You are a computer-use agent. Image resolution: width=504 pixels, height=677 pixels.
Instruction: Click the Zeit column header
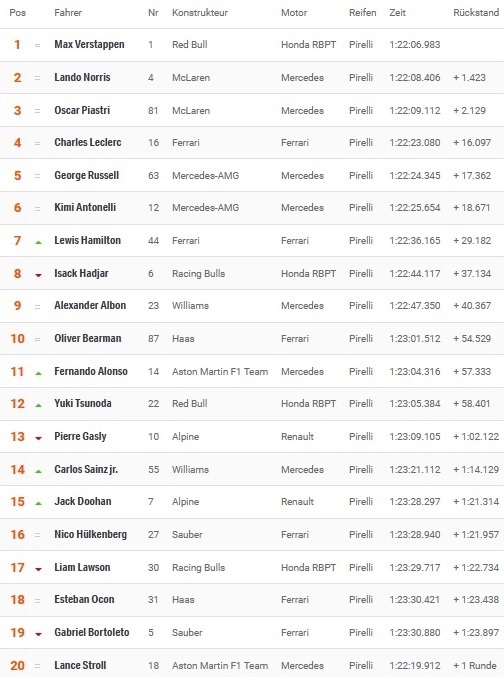point(397,13)
